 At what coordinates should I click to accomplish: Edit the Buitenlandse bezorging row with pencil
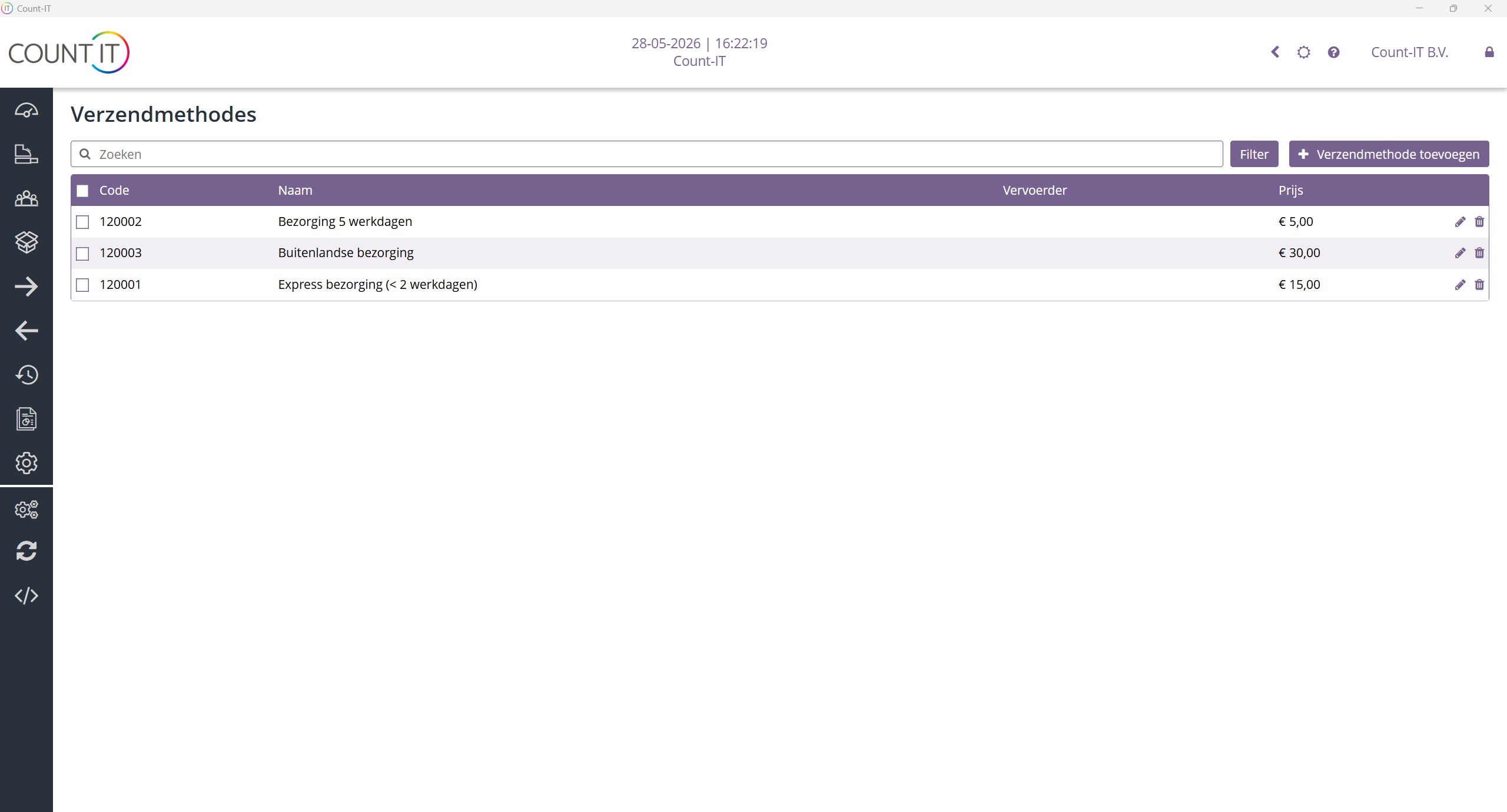(1460, 253)
